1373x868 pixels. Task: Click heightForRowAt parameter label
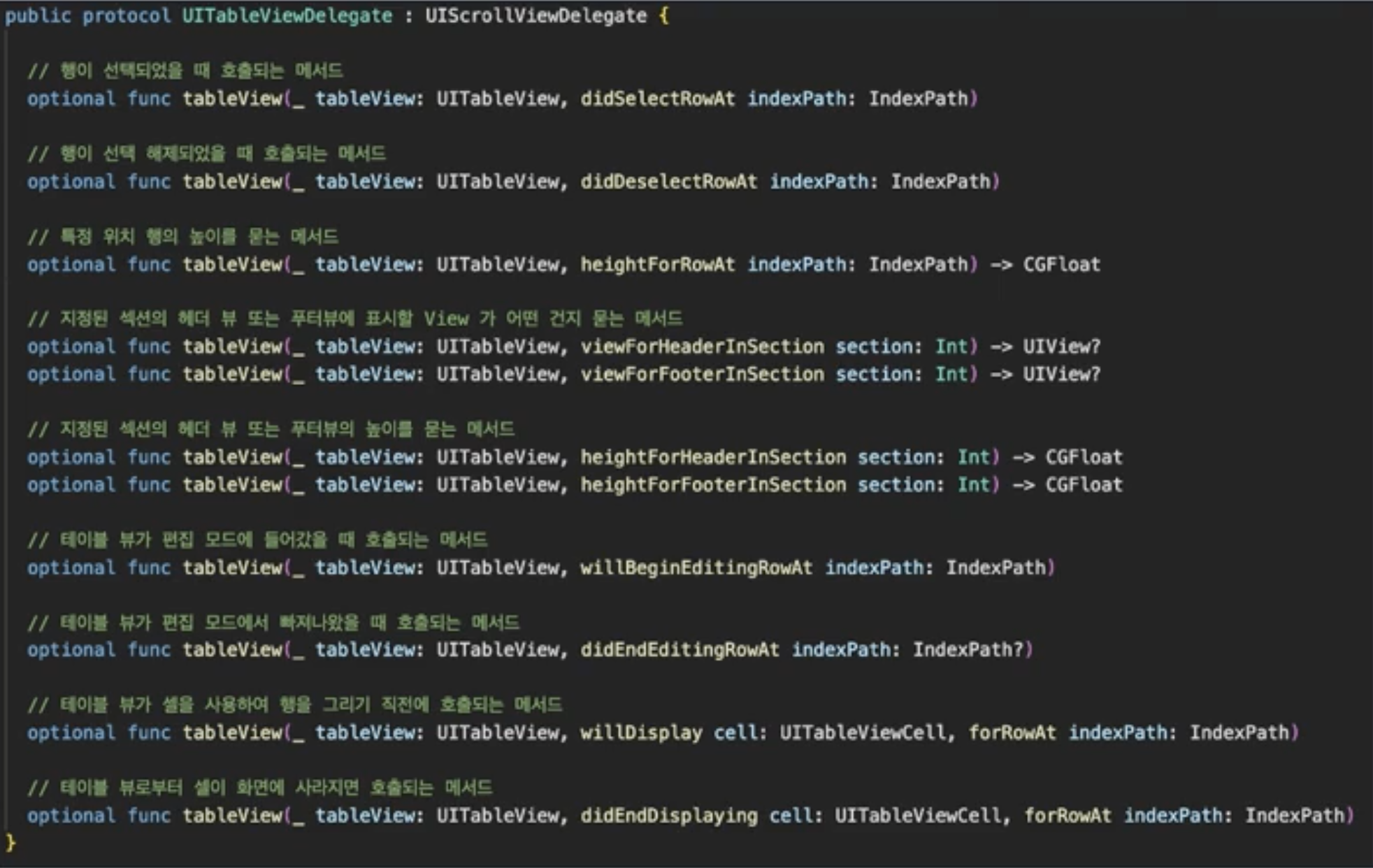657,265
